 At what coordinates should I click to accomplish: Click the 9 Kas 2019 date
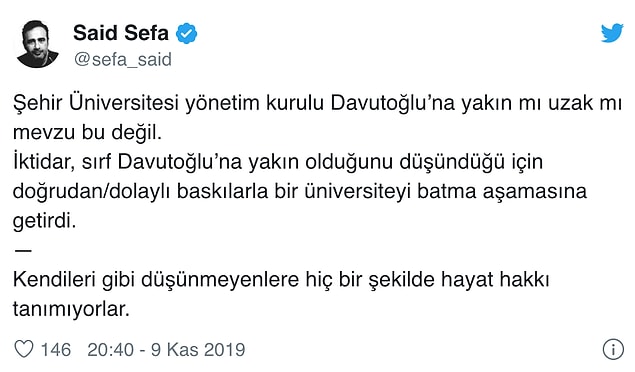198,350
